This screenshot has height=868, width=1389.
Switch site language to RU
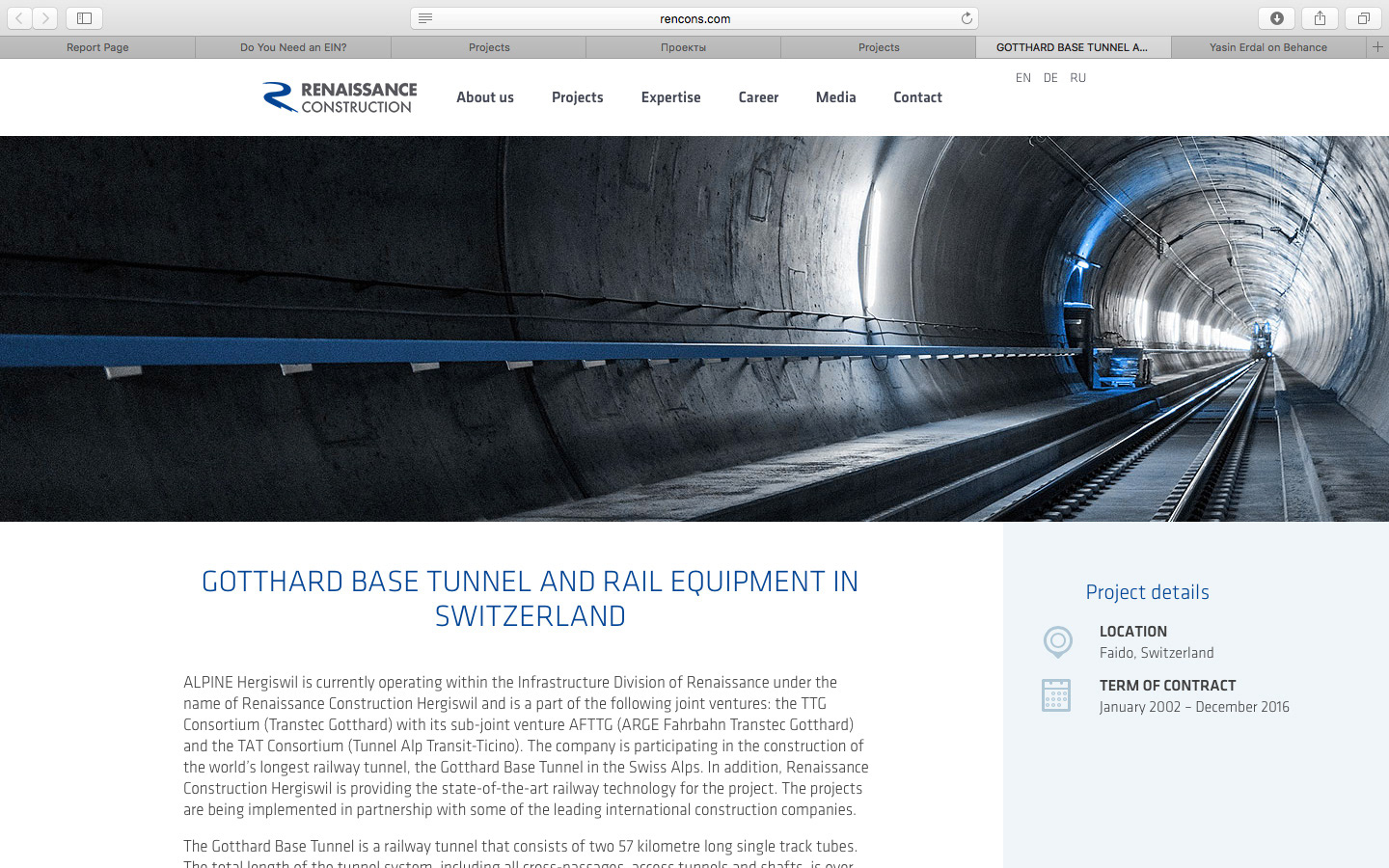click(1078, 78)
